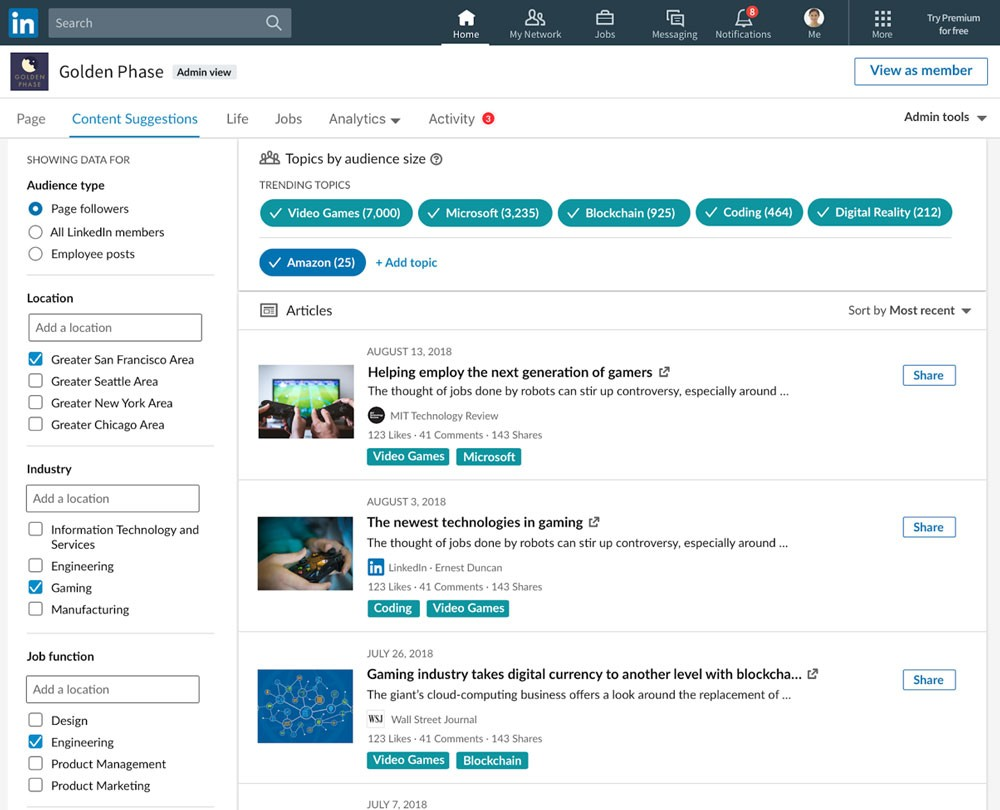
Task: Click Try Premium for free link
Action: coord(953,24)
